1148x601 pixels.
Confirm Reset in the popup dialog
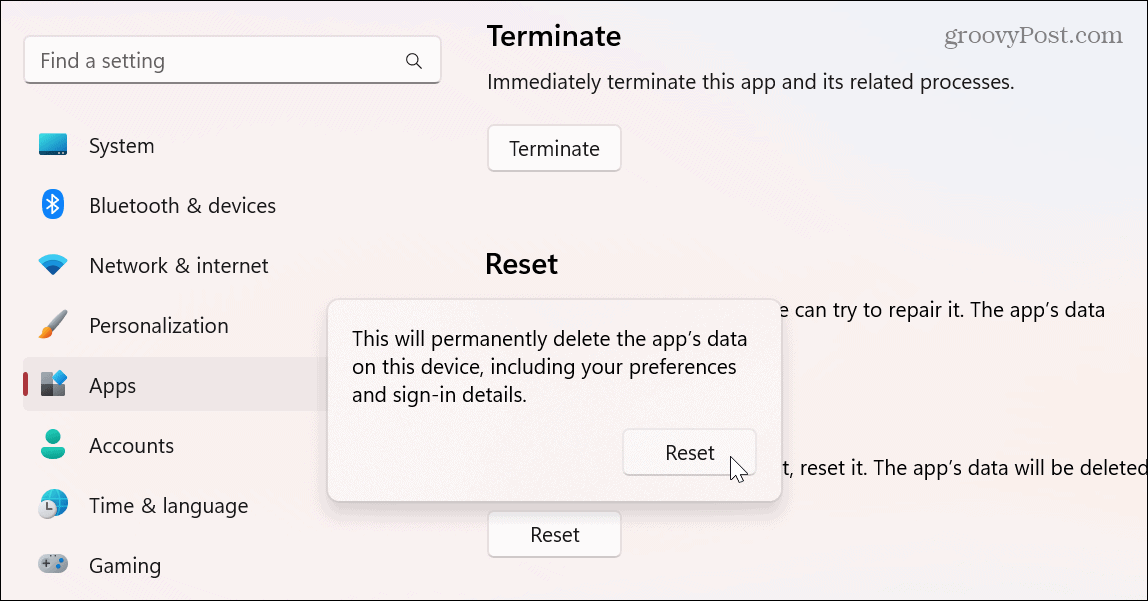pos(689,453)
